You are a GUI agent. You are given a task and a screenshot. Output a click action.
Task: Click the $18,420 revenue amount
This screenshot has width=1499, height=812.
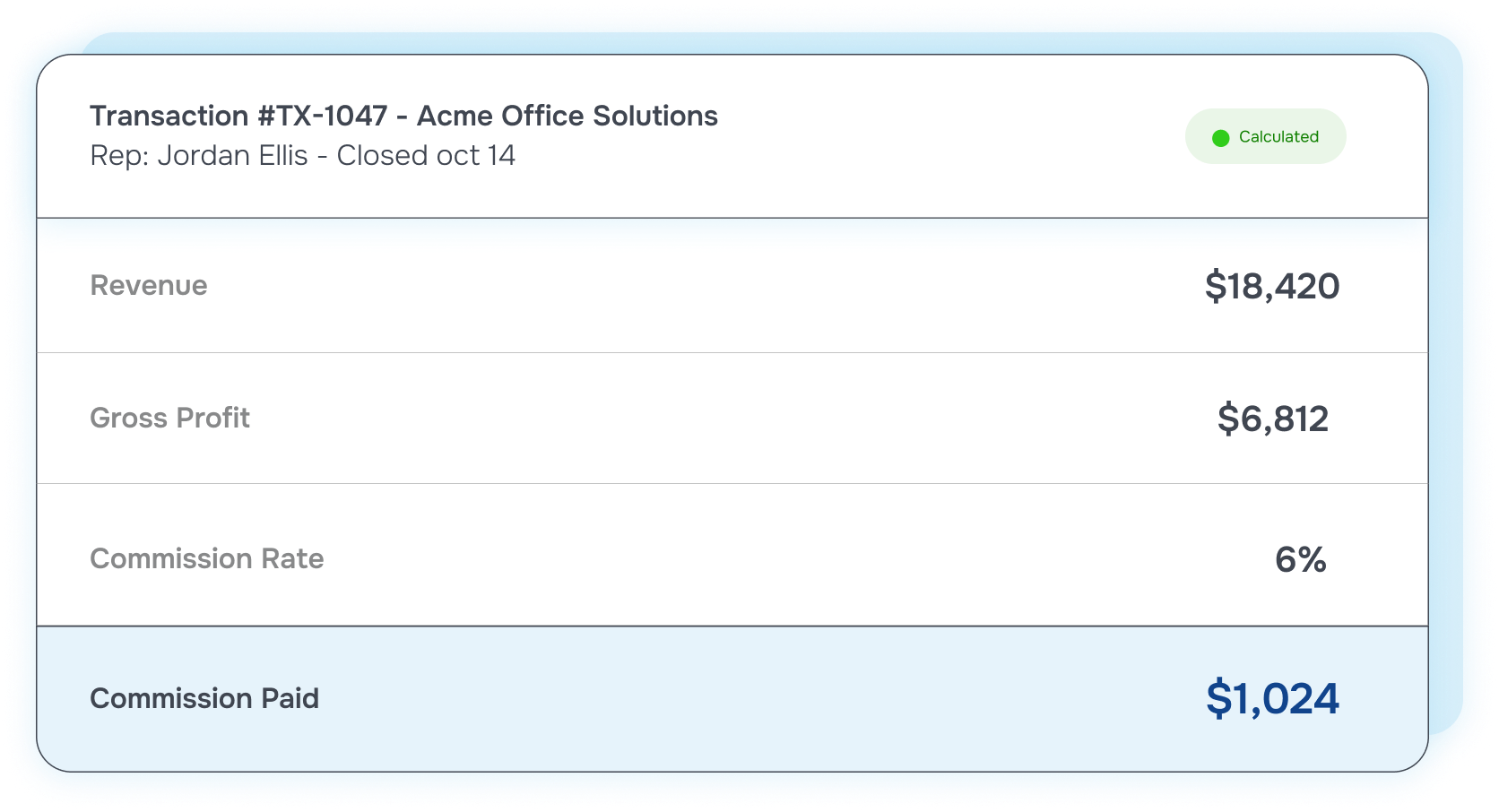pyautogui.click(x=1272, y=286)
